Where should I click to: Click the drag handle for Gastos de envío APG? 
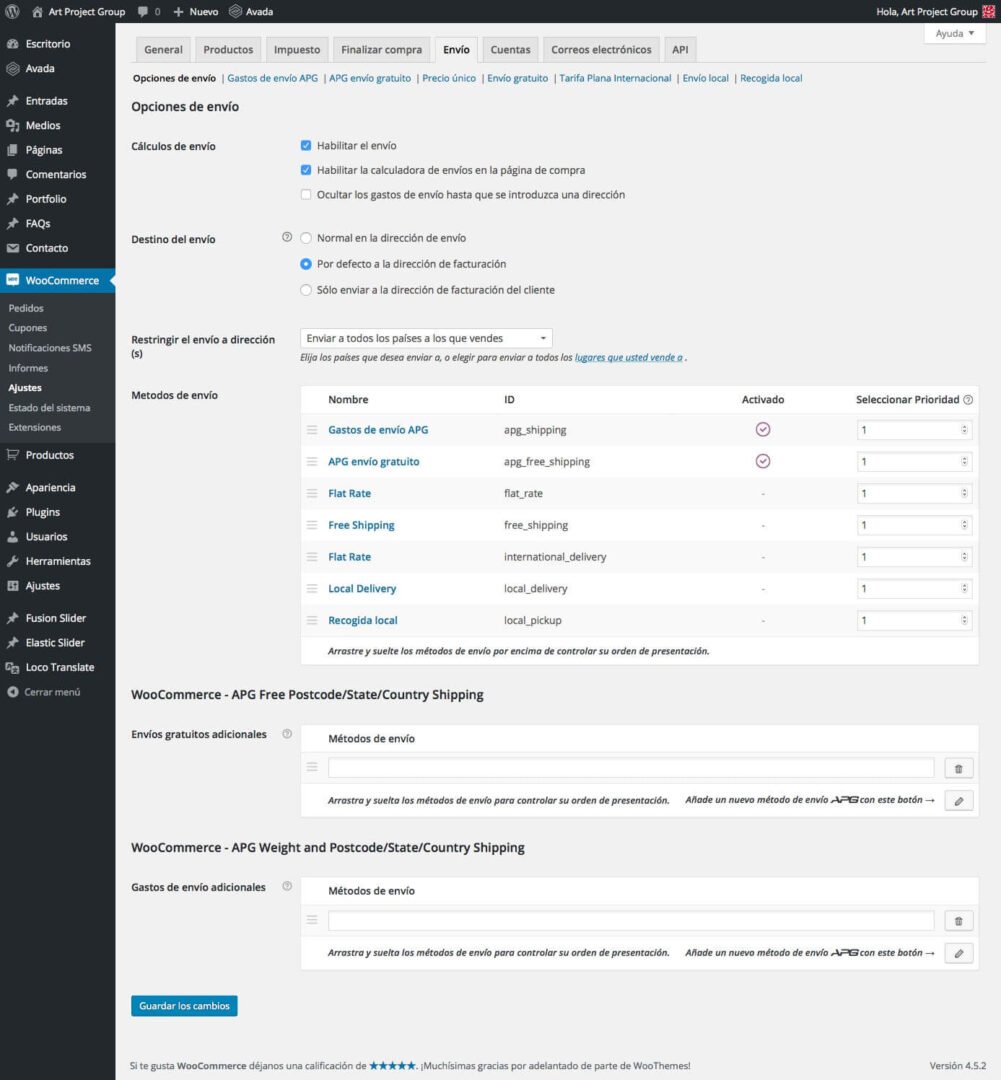(312, 430)
